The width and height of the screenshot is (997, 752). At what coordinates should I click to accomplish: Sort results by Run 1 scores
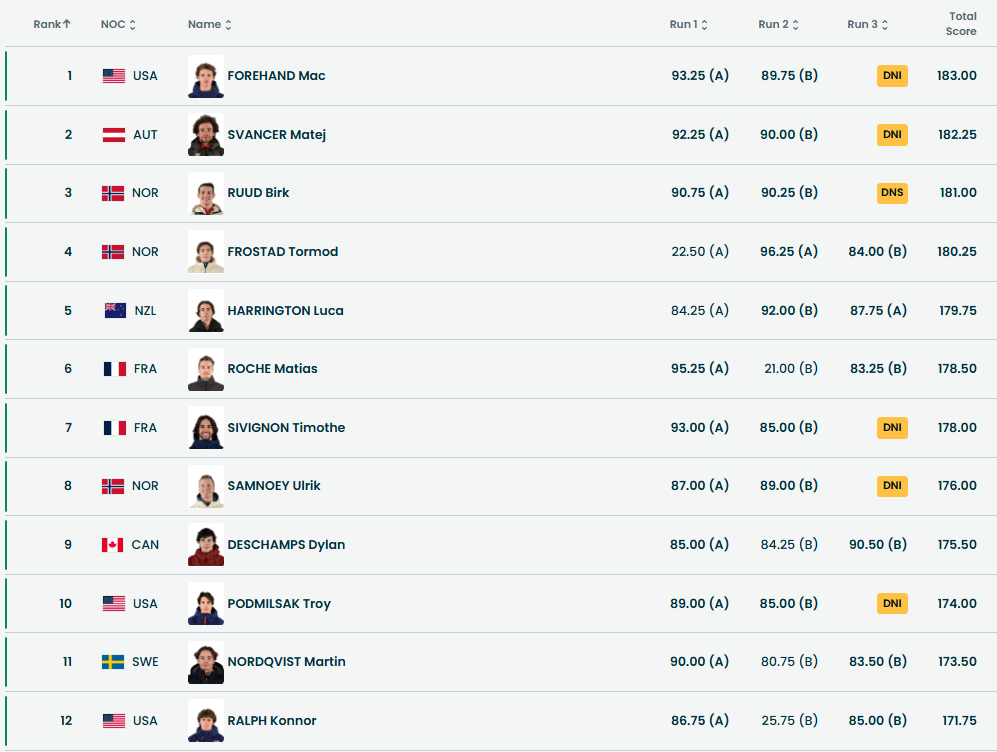click(x=689, y=24)
